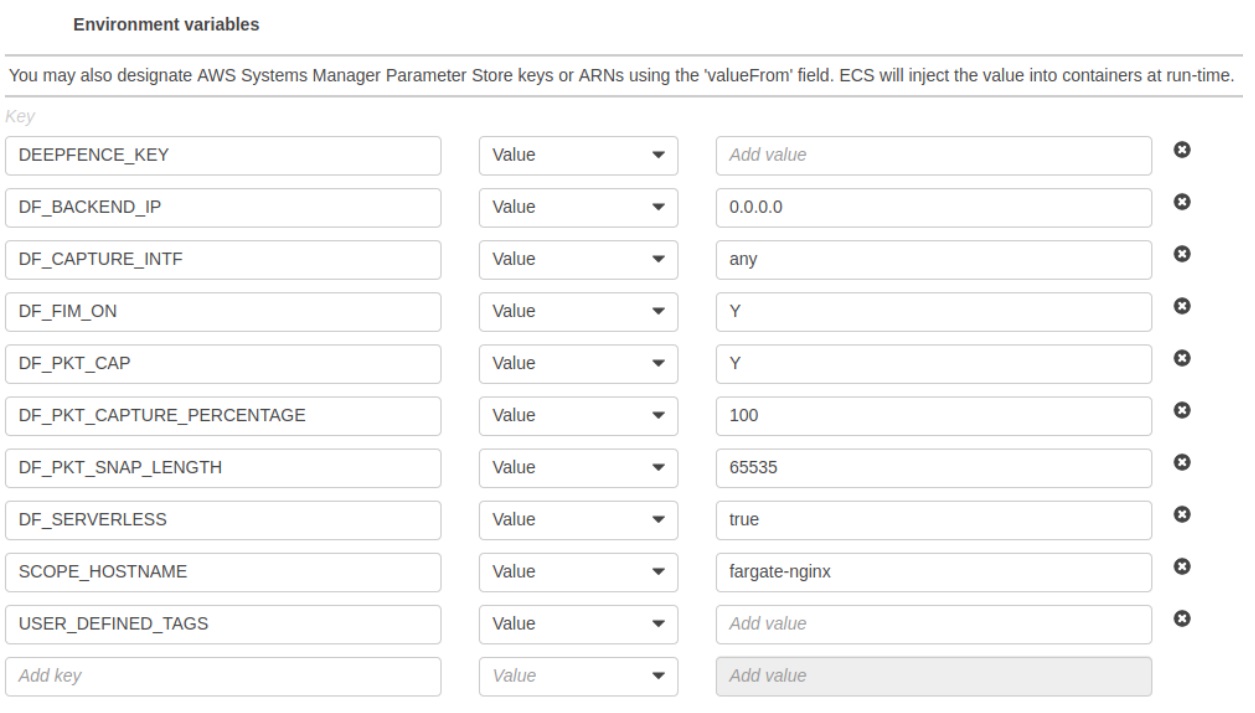
Task: Delete the DF_CAPTURE_INTF variable row
Action: (x=1181, y=253)
